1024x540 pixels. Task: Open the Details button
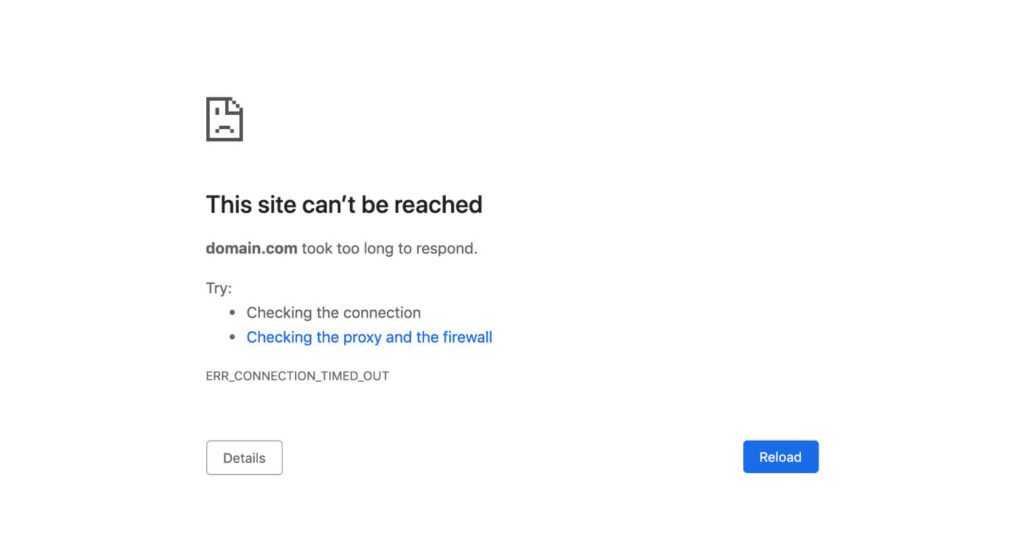244,458
